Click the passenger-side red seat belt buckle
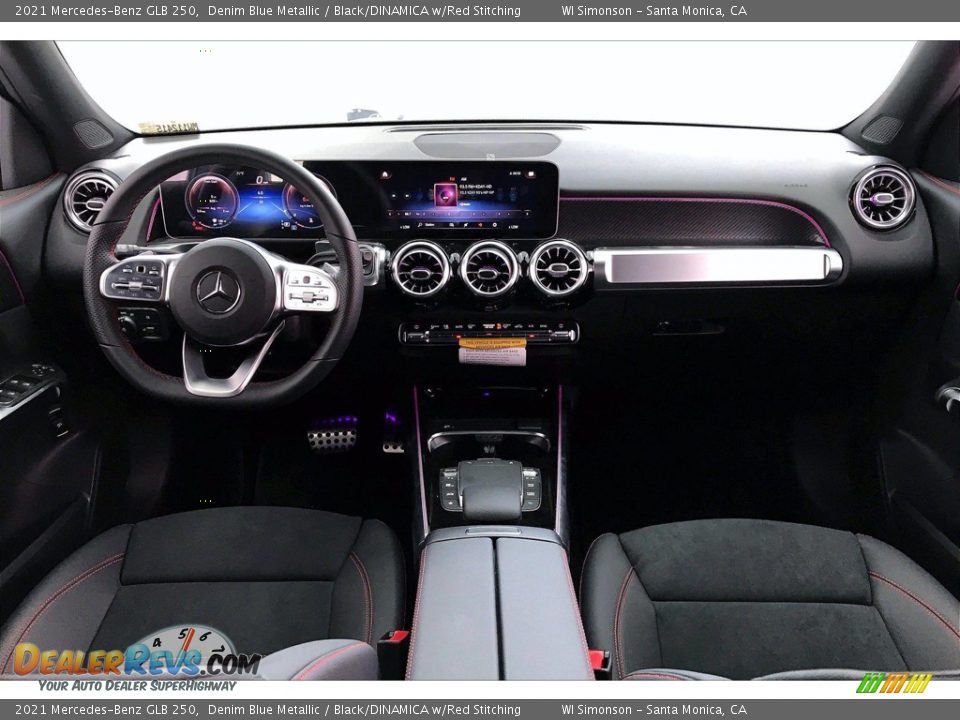The height and width of the screenshot is (720, 960). pos(599,664)
